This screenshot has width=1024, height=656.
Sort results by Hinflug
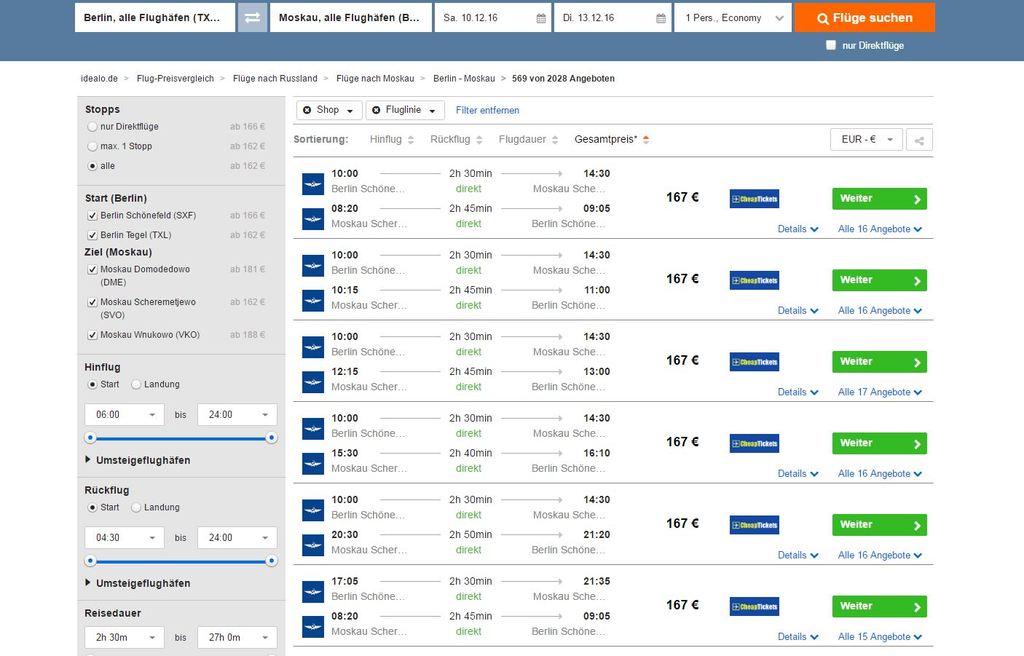(392, 139)
